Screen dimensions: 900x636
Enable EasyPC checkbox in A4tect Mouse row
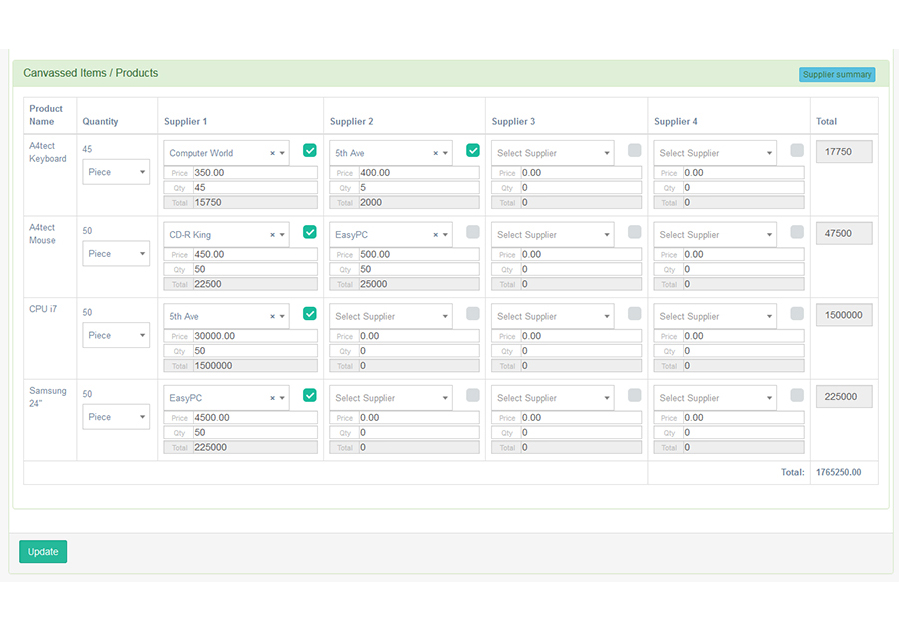pyautogui.click(x=473, y=232)
